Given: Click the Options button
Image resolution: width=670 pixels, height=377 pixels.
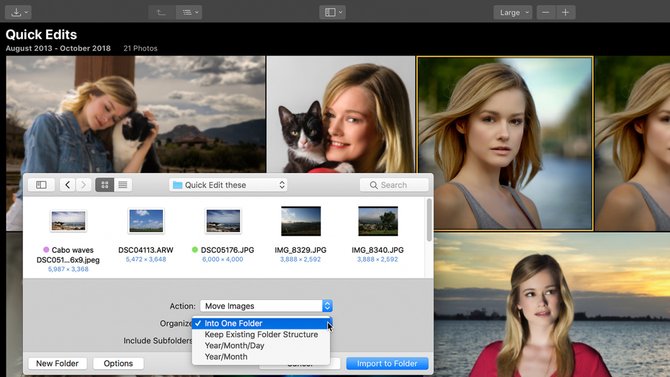Looking at the screenshot, I should click(118, 363).
